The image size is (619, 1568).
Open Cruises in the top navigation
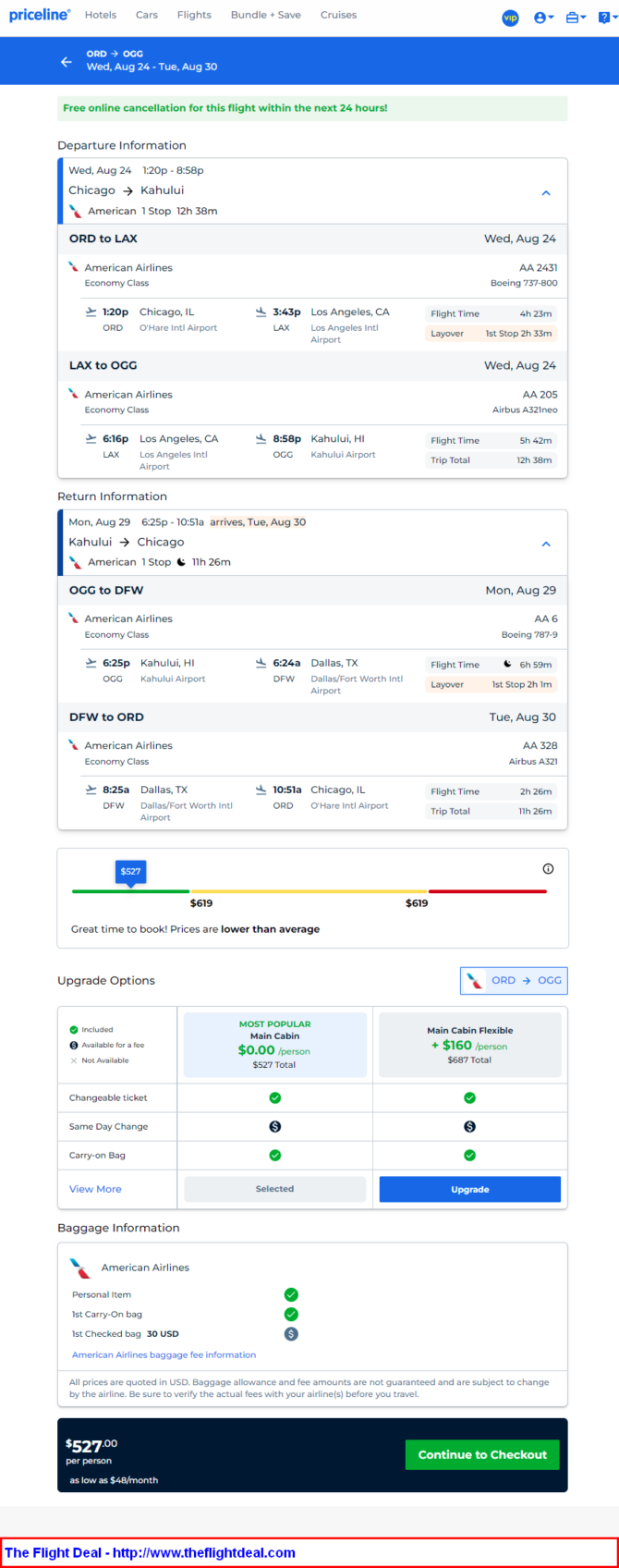point(338,15)
